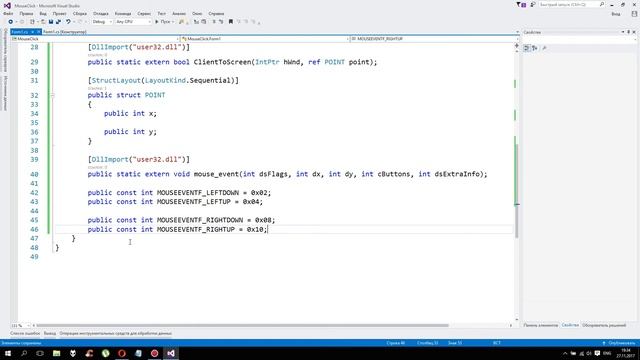
Task: Click the Вход sign-in link
Action: click(616, 14)
